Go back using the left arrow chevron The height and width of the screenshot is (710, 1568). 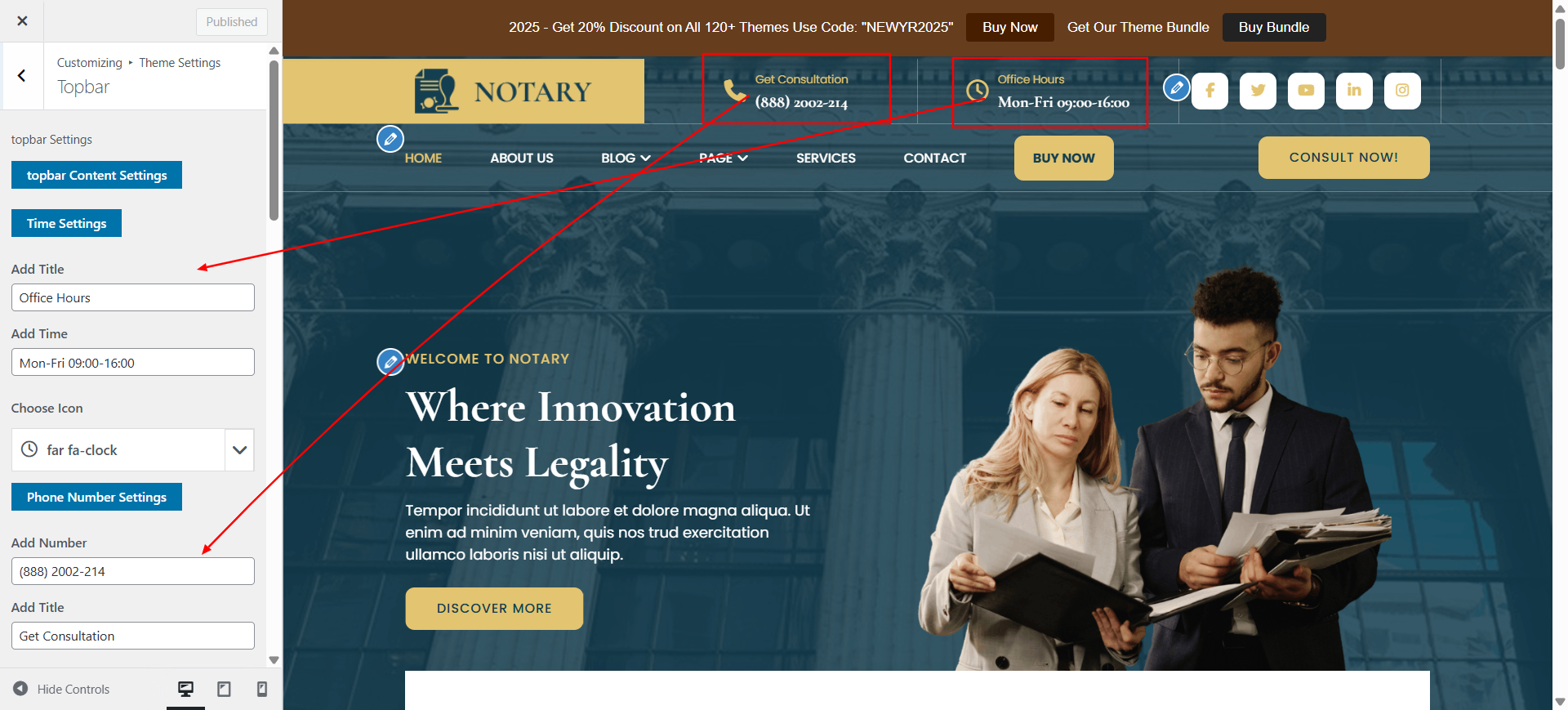22,76
